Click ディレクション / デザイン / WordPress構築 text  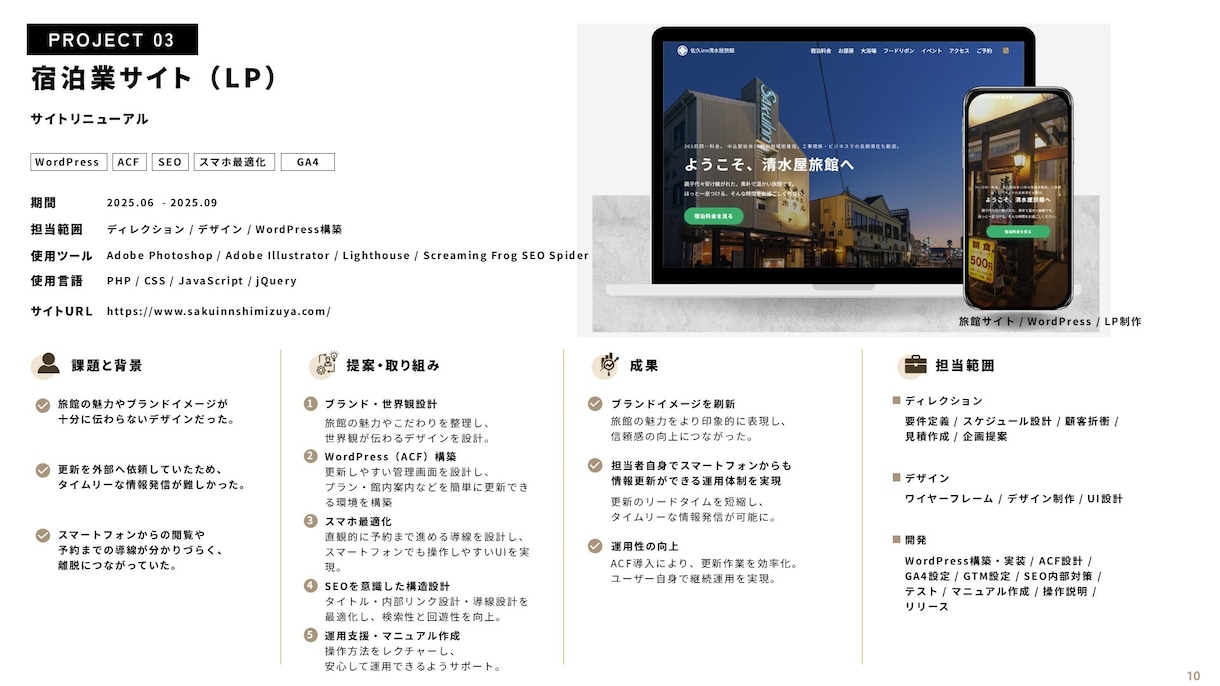224,229
